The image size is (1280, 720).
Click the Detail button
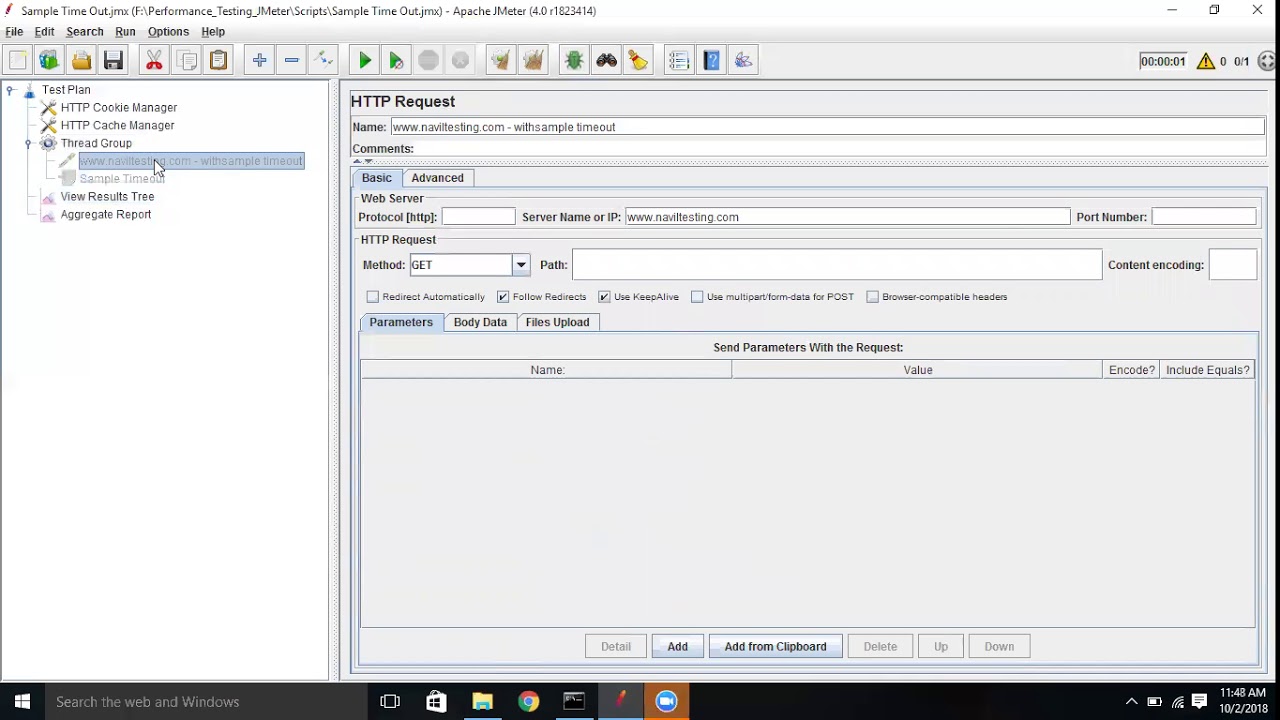[616, 647]
